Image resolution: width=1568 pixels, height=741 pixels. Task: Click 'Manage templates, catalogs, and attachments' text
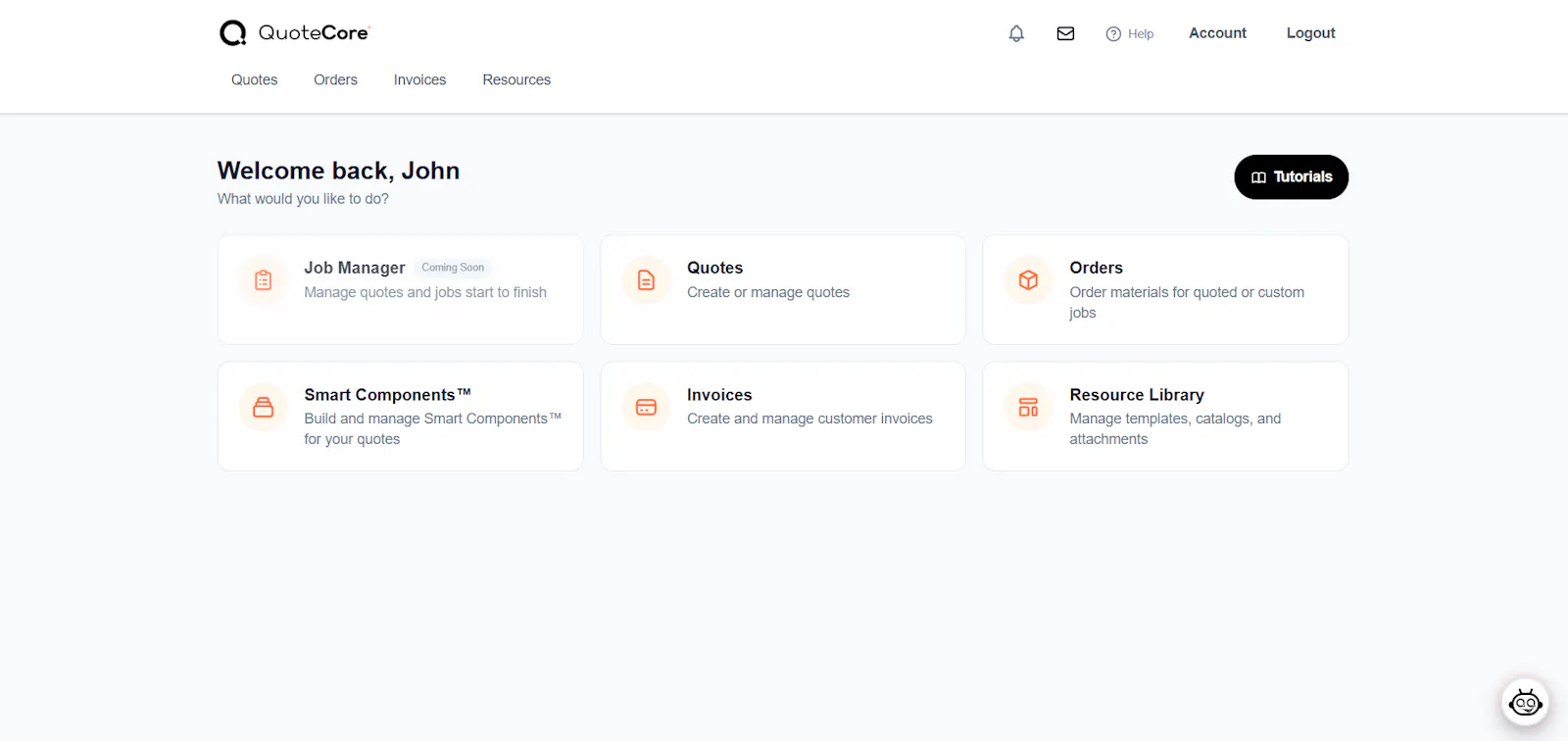pos(1175,428)
